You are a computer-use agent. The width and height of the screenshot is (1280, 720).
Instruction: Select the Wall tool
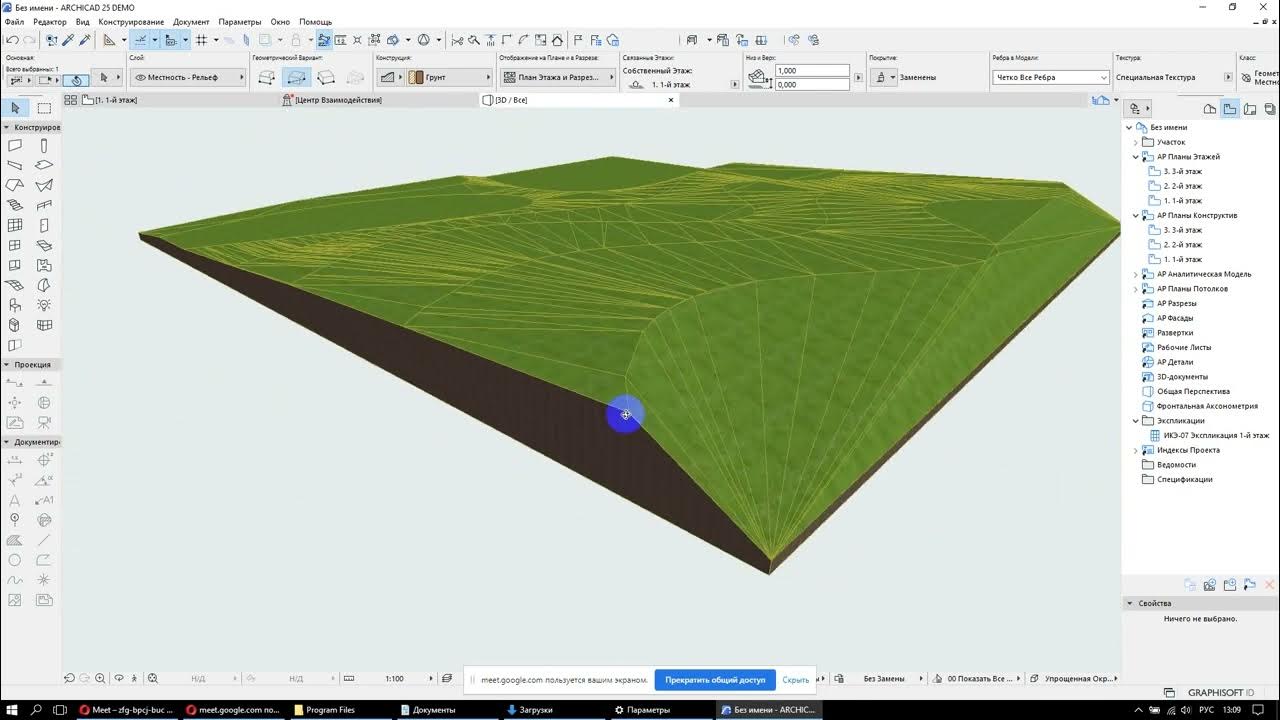tap(15, 146)
